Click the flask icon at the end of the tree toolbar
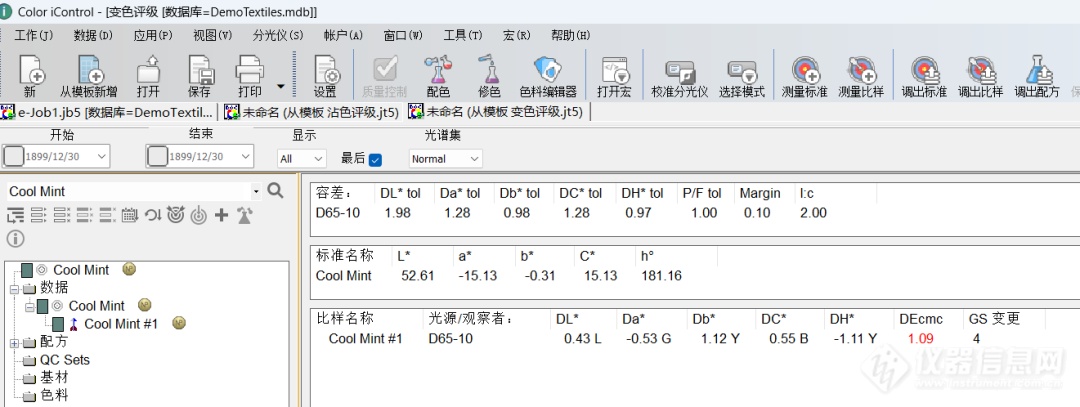The width and height of the screenshot is (1080, 407). click(x=244, y=216)
